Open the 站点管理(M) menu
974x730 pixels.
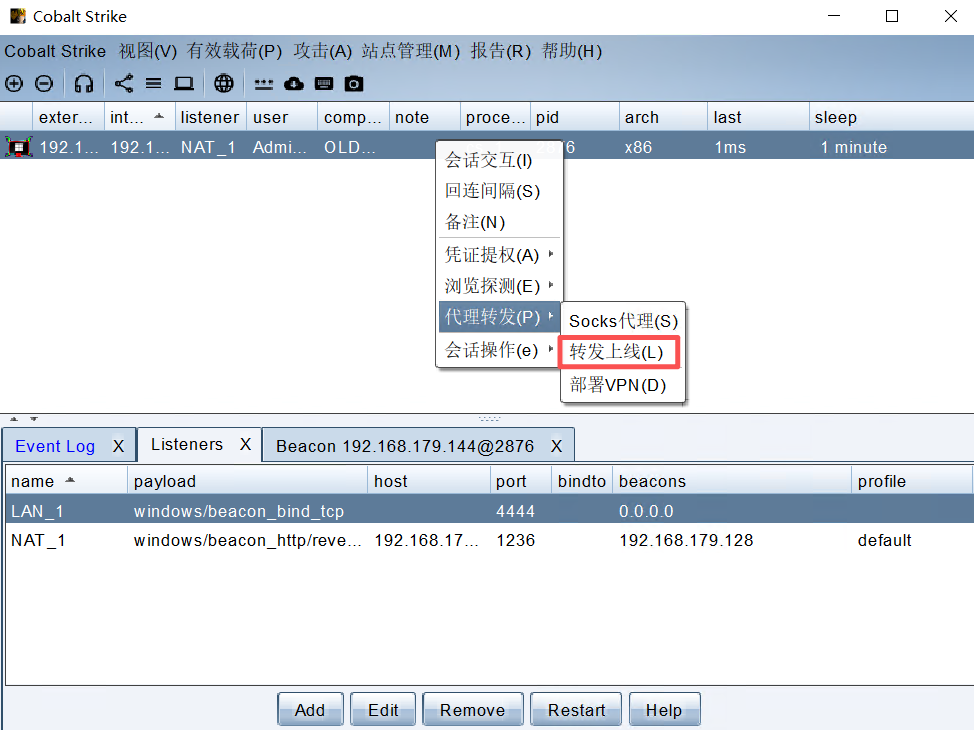(411, 51)
